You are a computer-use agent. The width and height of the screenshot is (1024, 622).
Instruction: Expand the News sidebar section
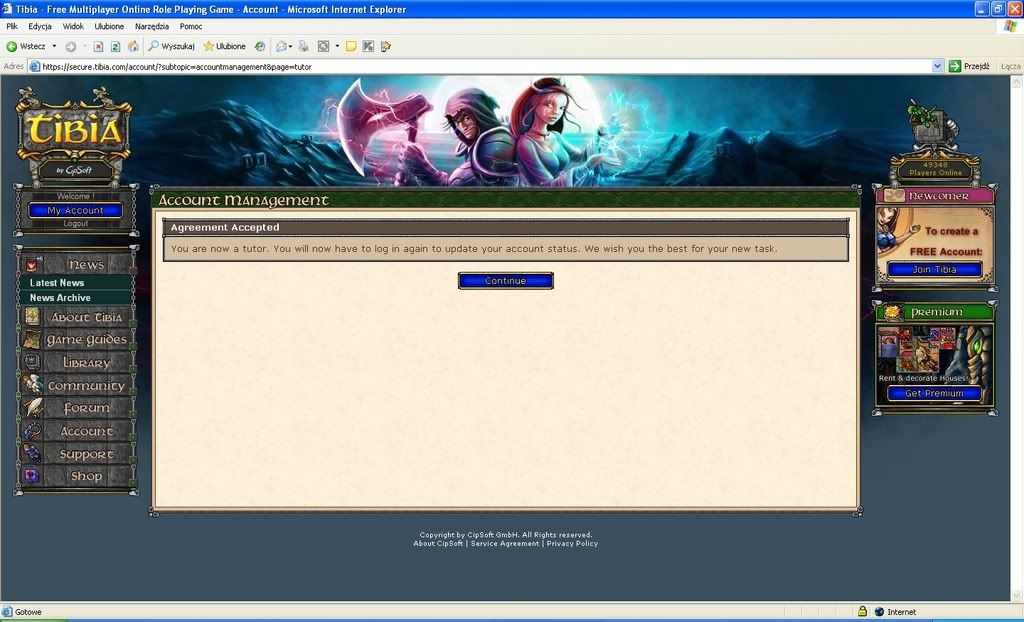click(76, 264)
